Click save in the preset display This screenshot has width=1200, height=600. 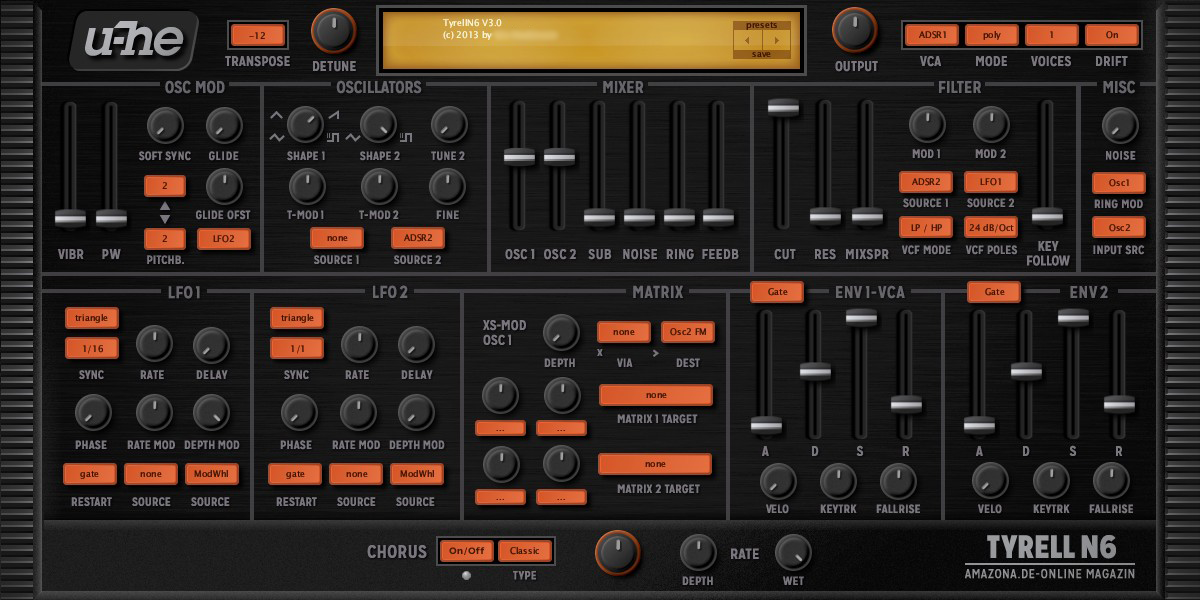point(761,54)
